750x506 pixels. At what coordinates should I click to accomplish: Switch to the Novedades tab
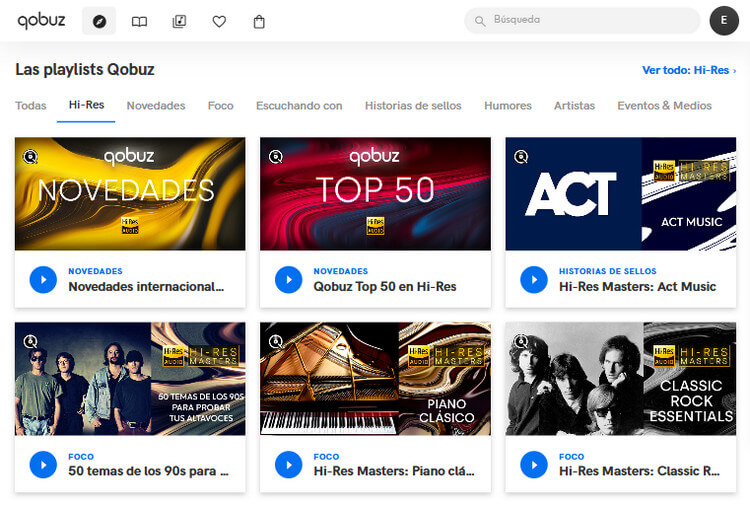[156, 106]
